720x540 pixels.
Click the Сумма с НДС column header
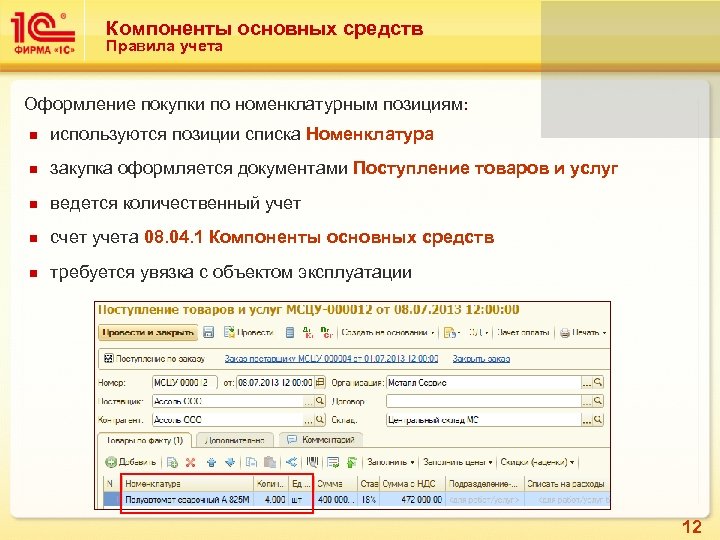[x=412, y=484]
